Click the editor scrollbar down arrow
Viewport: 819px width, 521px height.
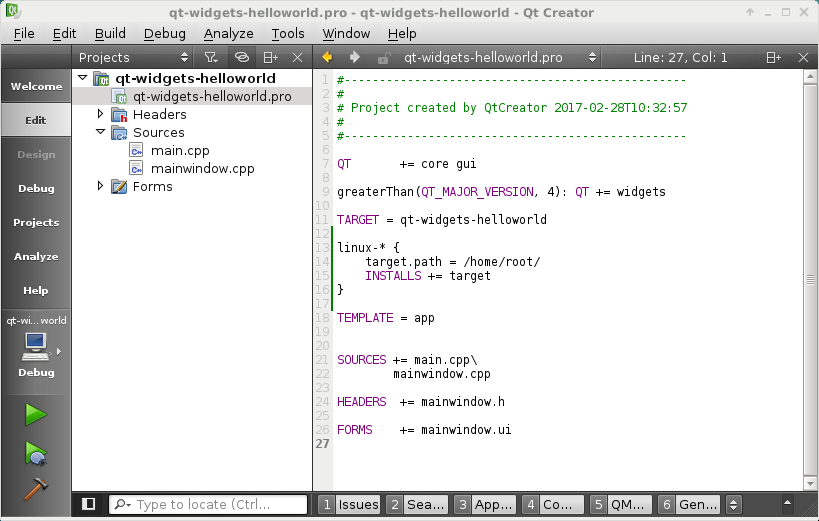pos(810,483)
